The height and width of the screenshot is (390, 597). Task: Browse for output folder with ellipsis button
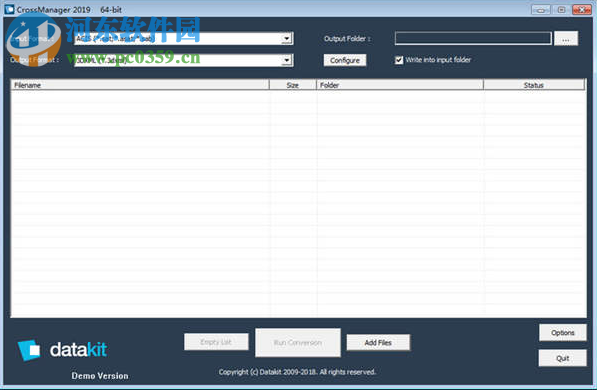click(566, 38)
